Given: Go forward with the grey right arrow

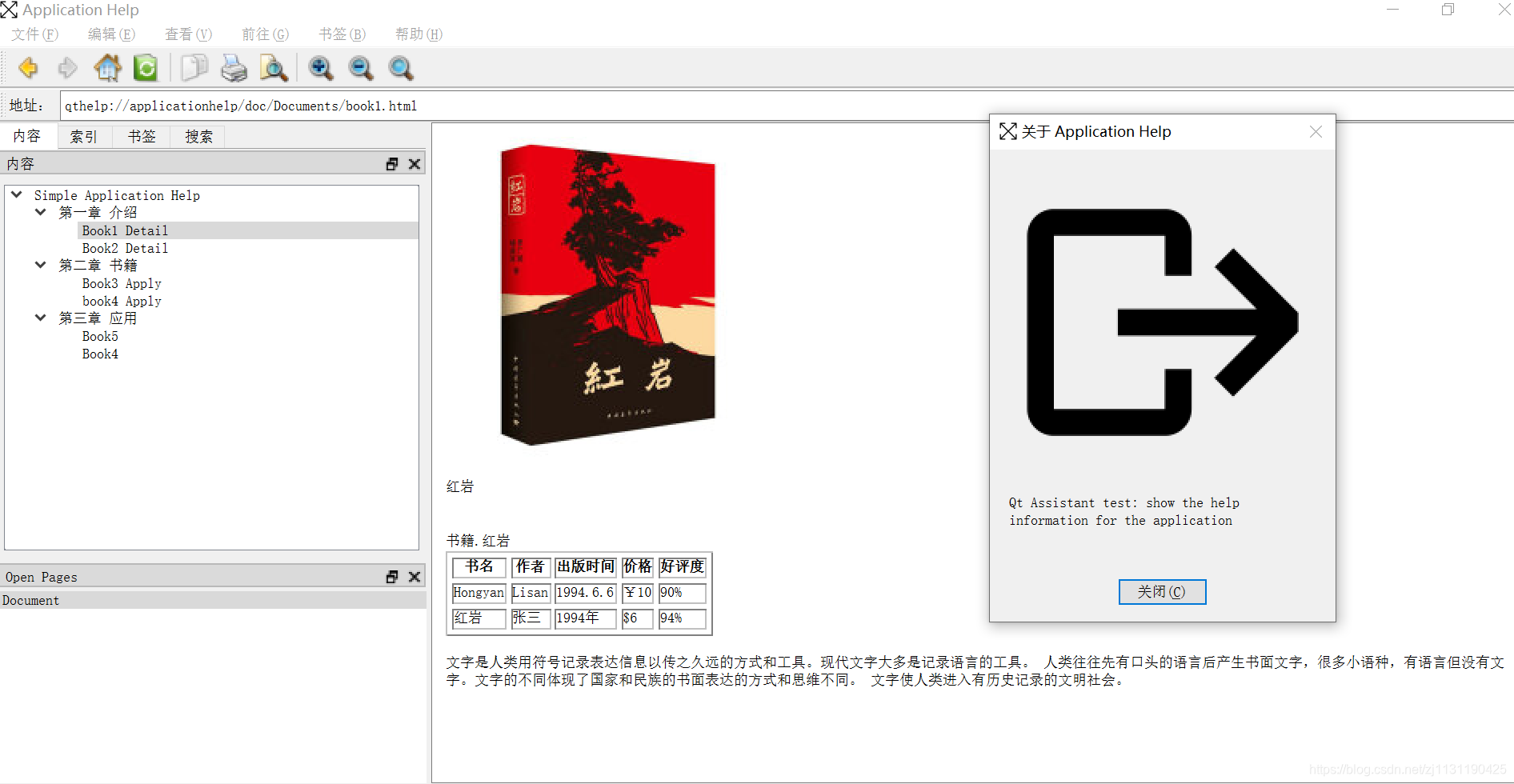Looking at the screenshot, I should [68, 68].
